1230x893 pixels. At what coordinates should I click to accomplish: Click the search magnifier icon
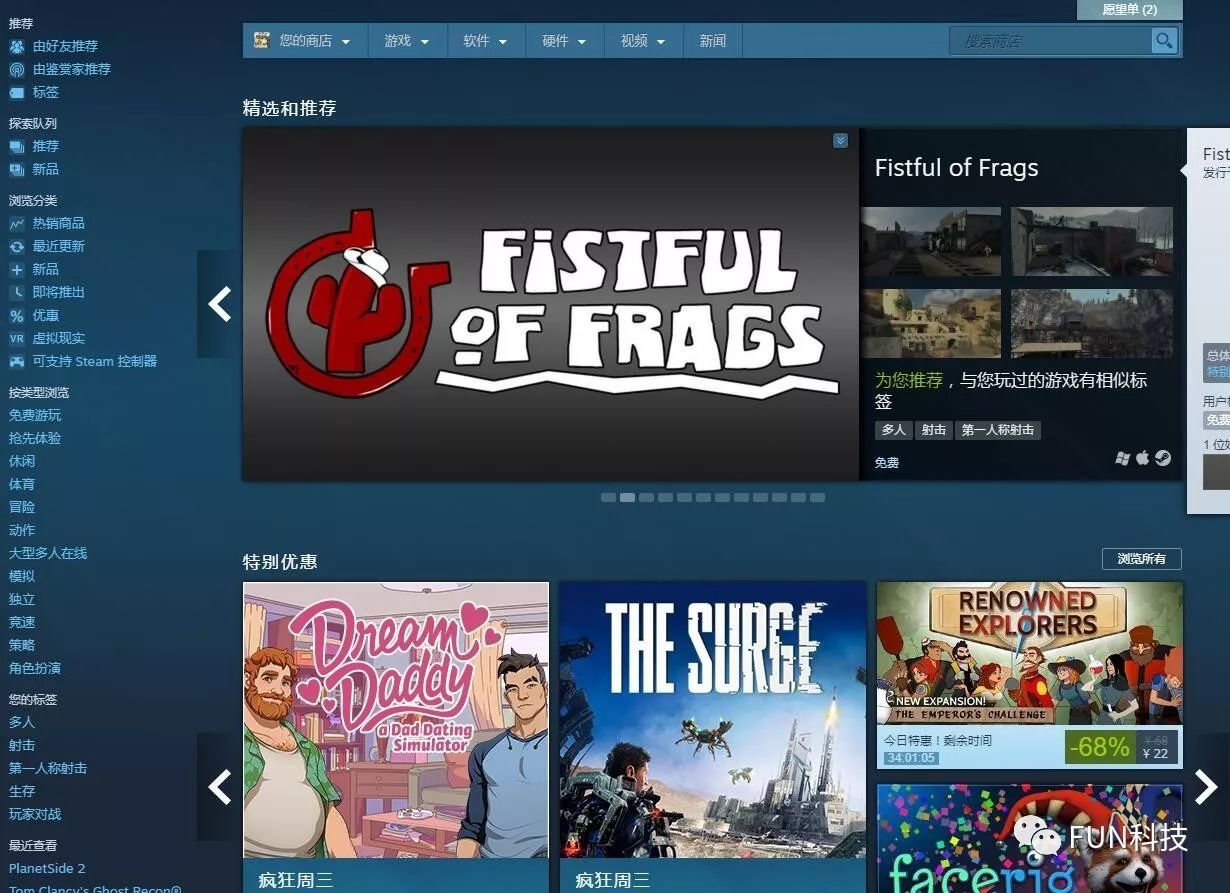1163,41
